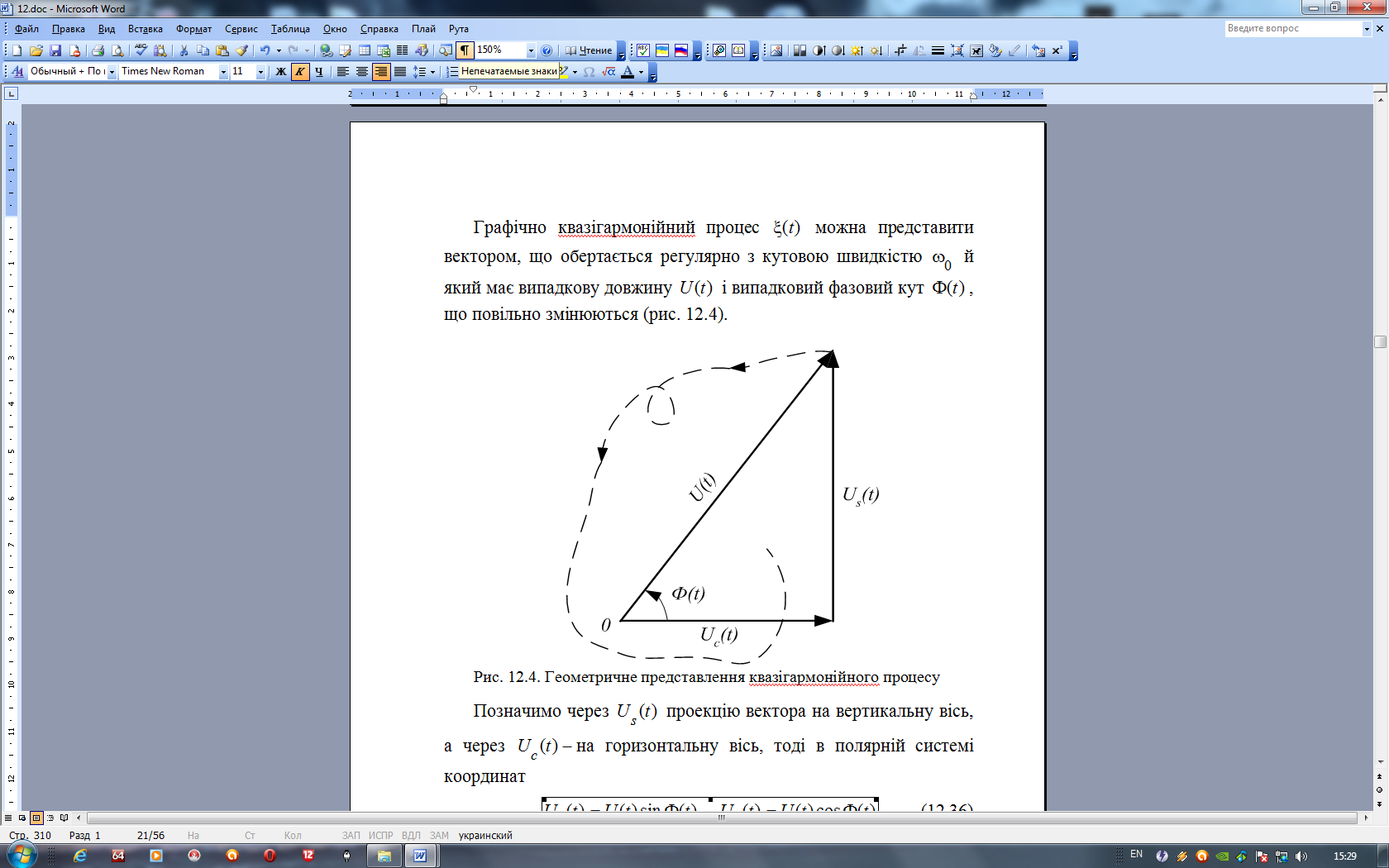The width and height of the screenshot is (1389, 868).
Task: Cut the selection with the scissors icon
Action: click(184, 50)
